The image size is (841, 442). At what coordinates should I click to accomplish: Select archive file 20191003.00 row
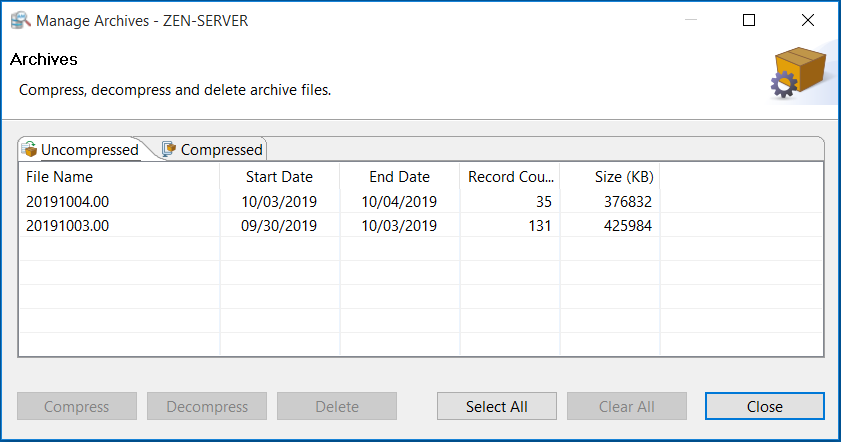(68, 225)
